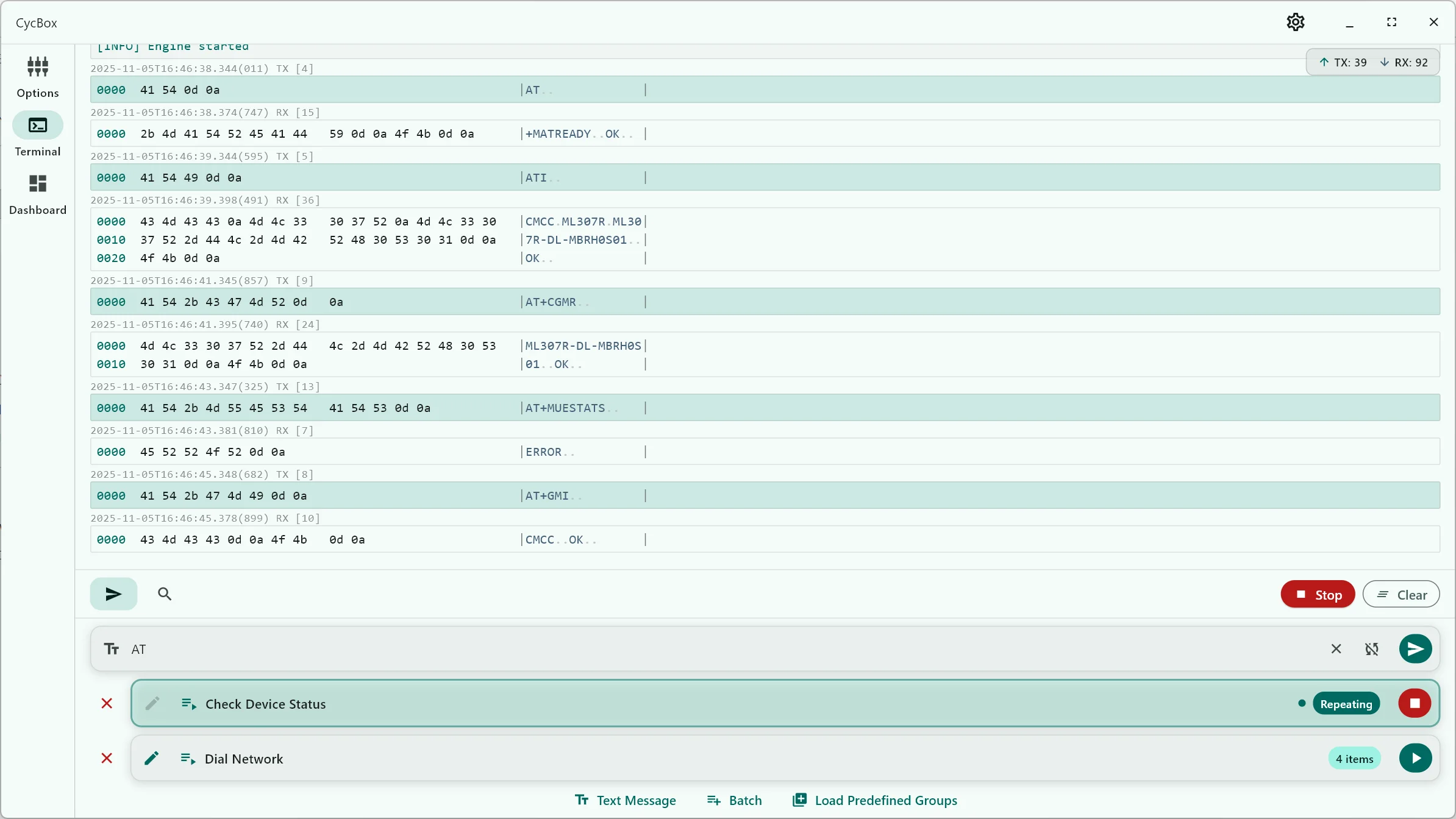
Task: Delete the Check Device Status entry
Action: (x=107, y=704)
